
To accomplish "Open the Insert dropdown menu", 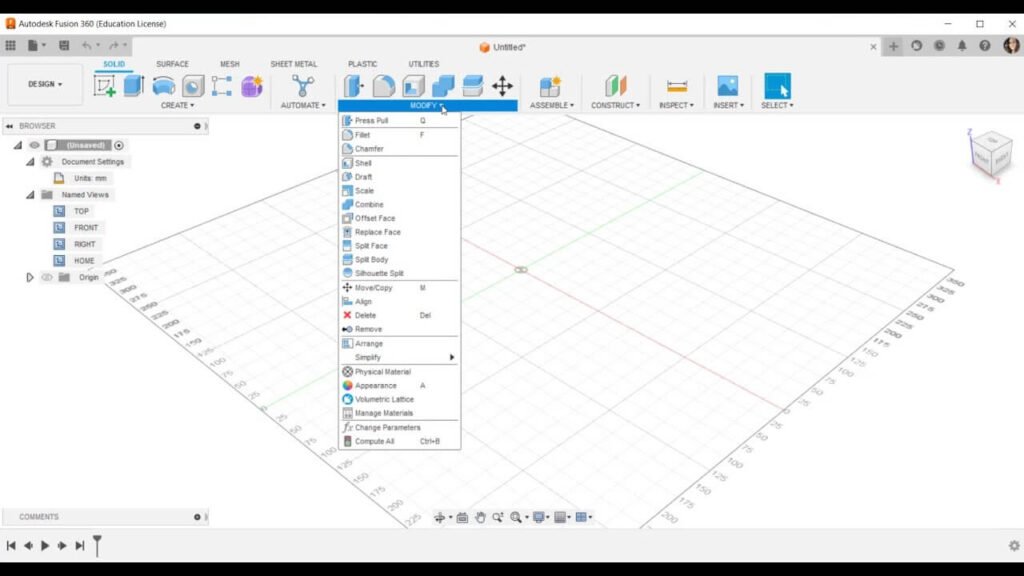I will point(728,105).
